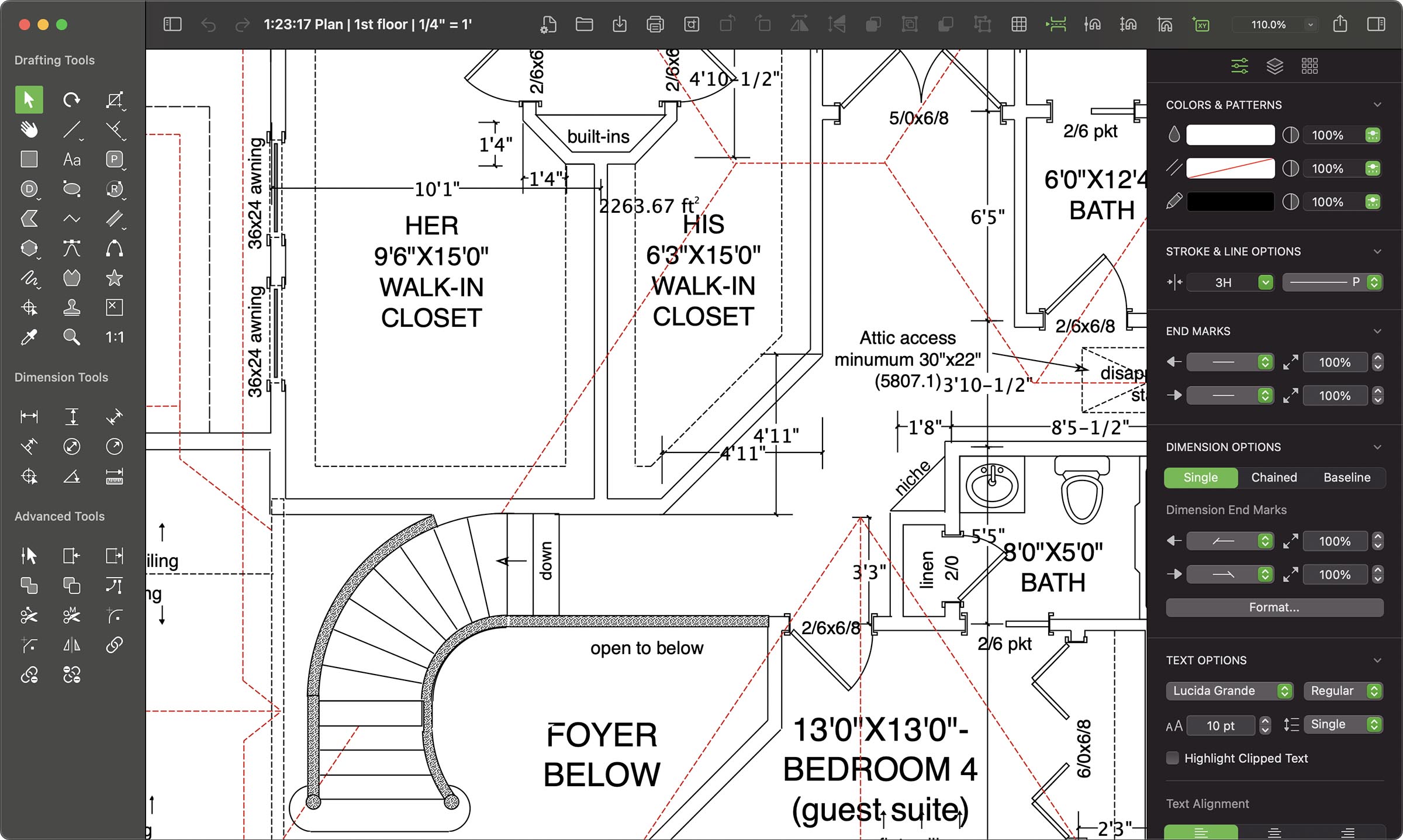
Task: Click the Format... button
Action: (x=1274, y=607)
